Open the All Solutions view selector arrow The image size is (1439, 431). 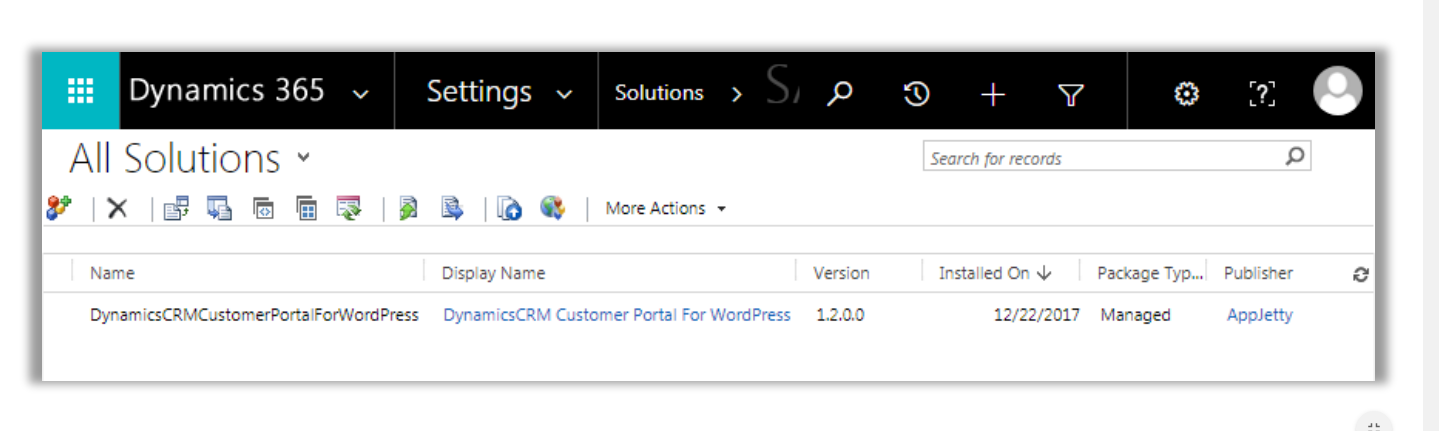pos(304,157)
